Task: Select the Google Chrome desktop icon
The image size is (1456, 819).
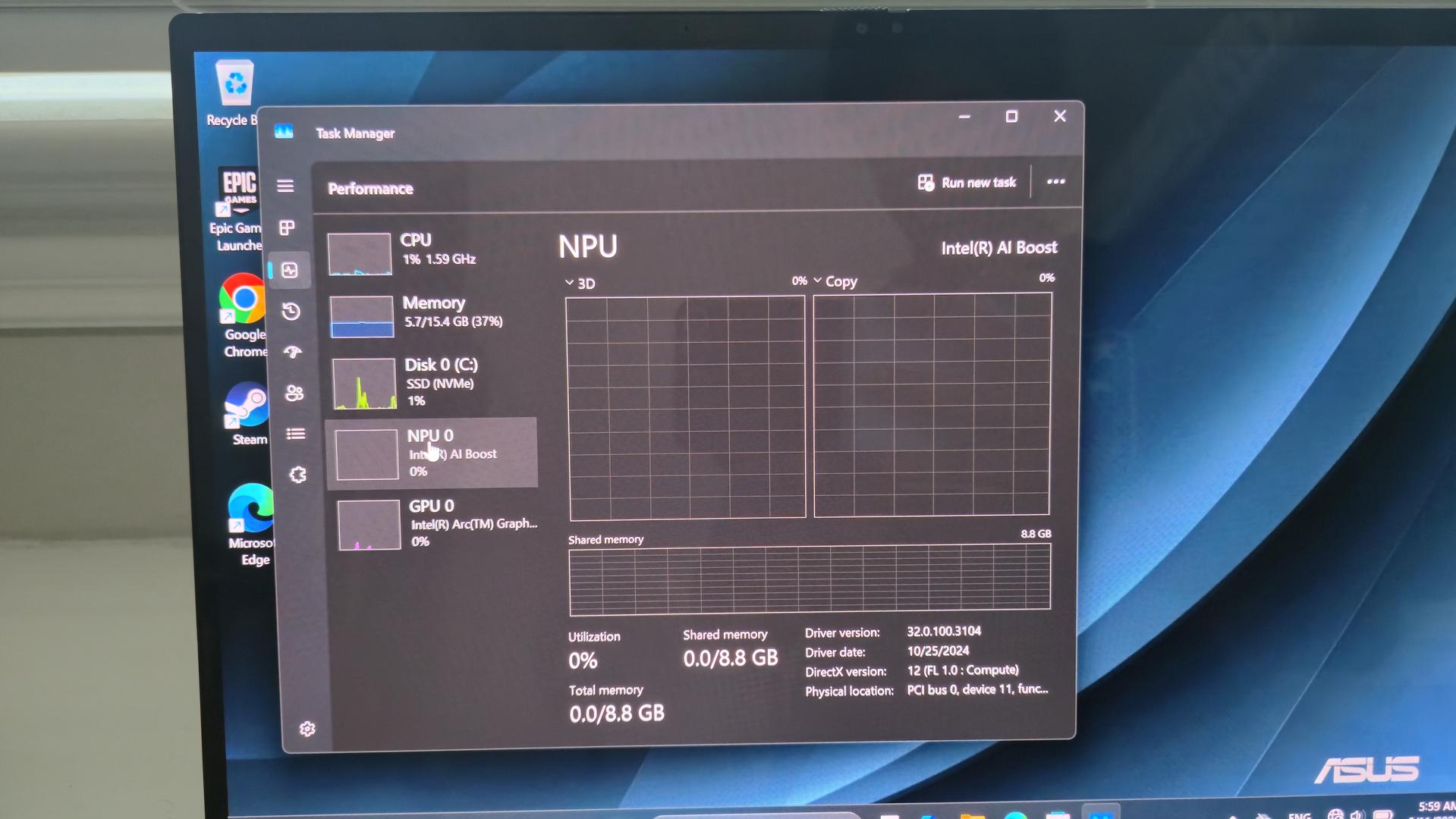Action: [244, 315]
